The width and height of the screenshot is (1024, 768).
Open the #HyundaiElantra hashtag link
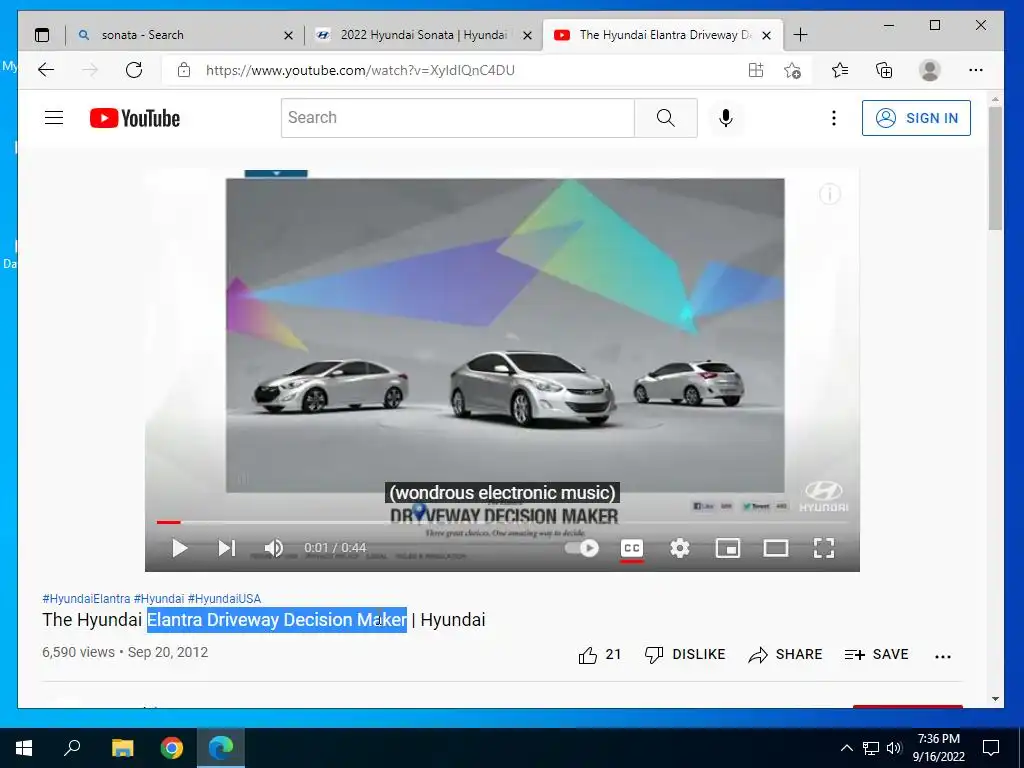86,599
